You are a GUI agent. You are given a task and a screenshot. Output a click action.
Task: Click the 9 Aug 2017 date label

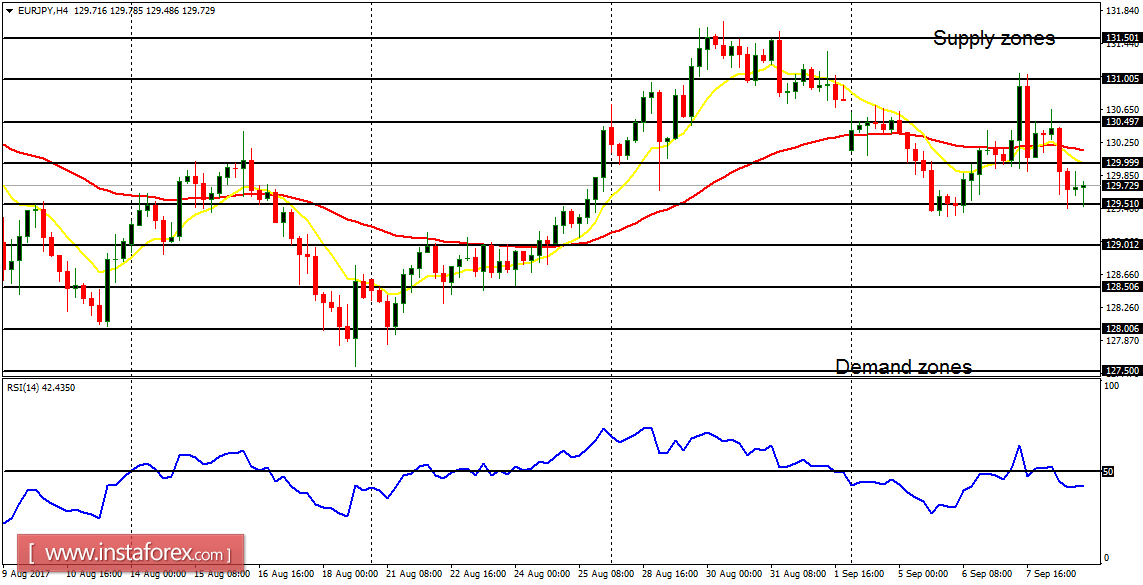[x=25, y=575]
